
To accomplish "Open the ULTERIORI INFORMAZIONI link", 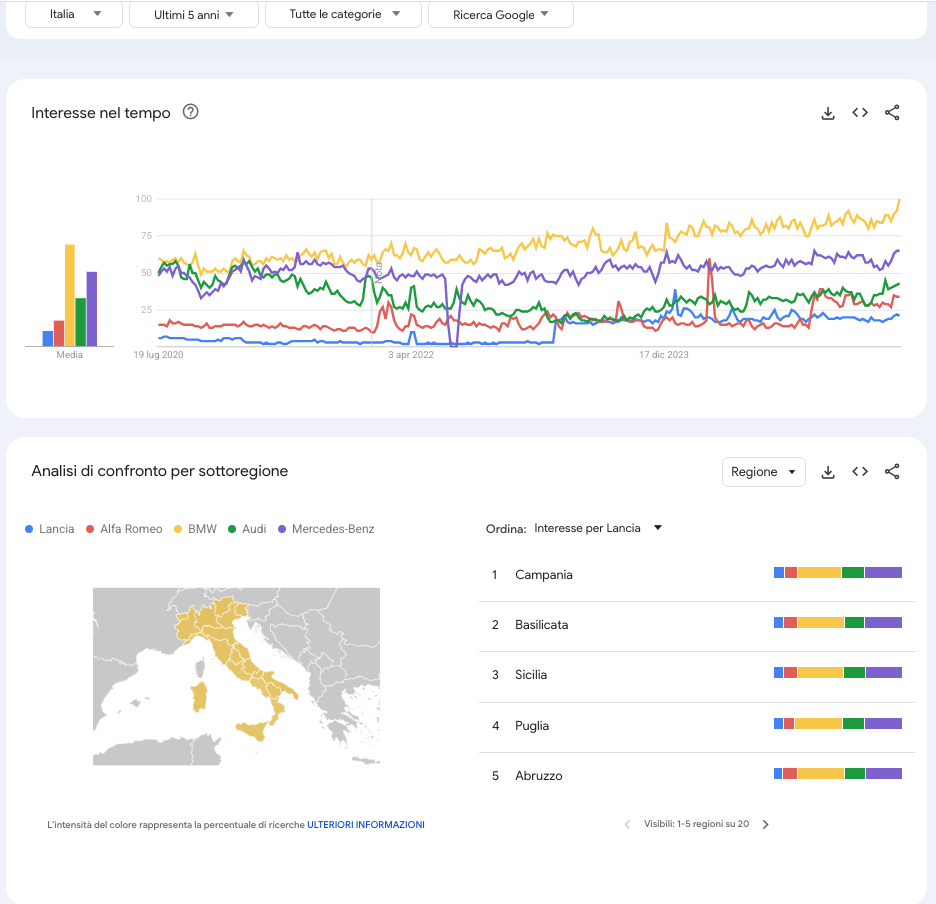I will tap(366, 825).
